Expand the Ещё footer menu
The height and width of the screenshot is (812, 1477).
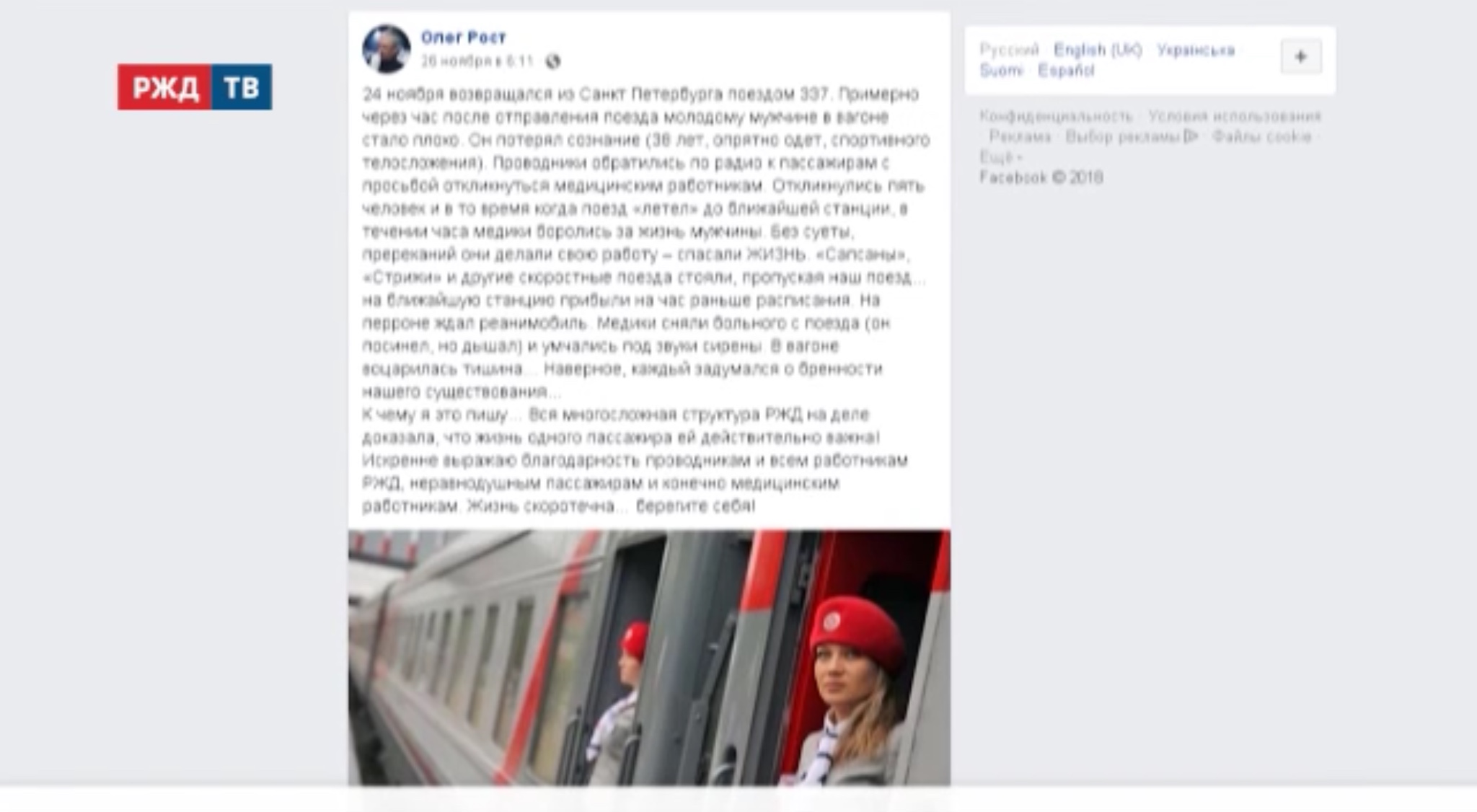[1000, 157]
